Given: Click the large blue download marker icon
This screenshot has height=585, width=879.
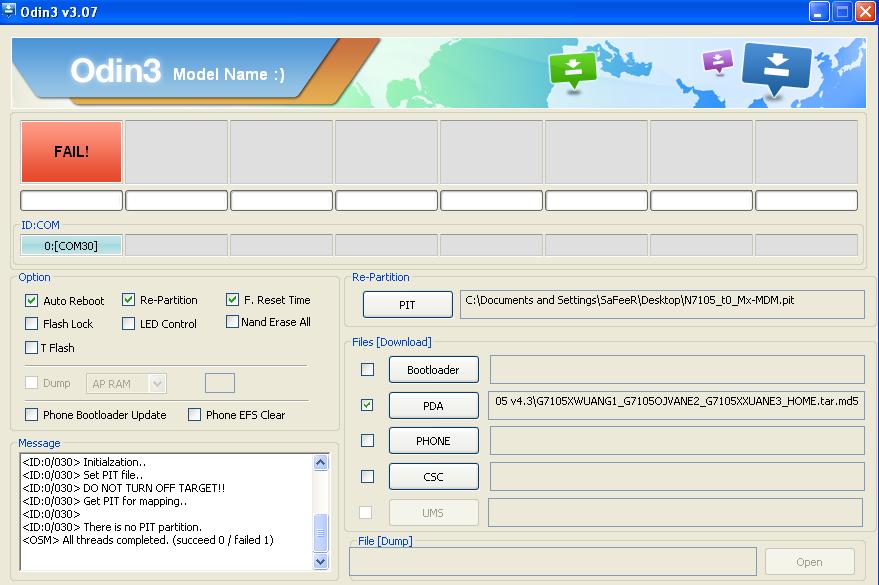Looking at the screenshot, I should (x=776, y=69).
